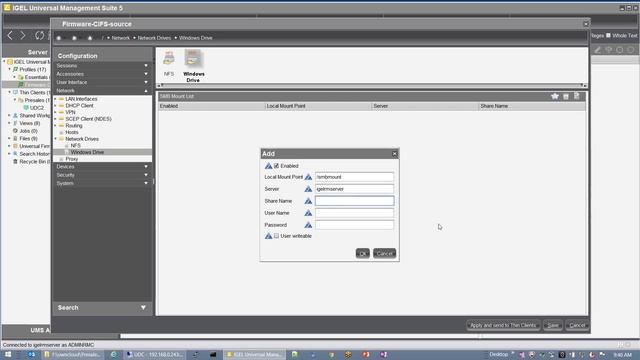Cancel the Add dialog
Screen dimensions: 640x360
(384, 253)
